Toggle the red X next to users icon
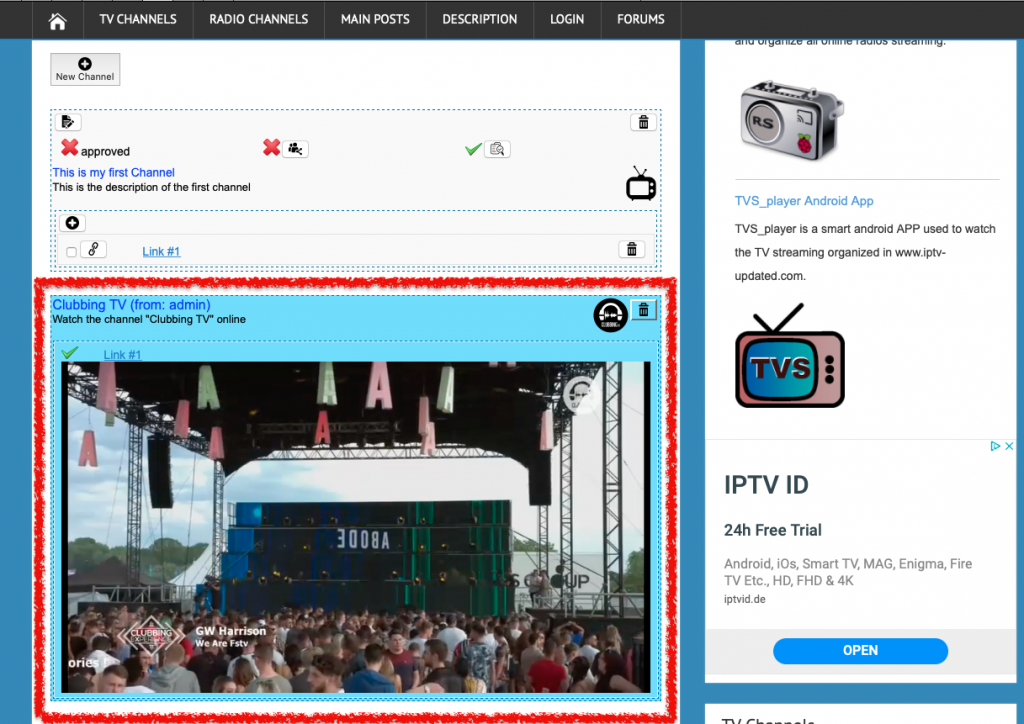This screenshot has width=1024, height=724. coord(271,148)
